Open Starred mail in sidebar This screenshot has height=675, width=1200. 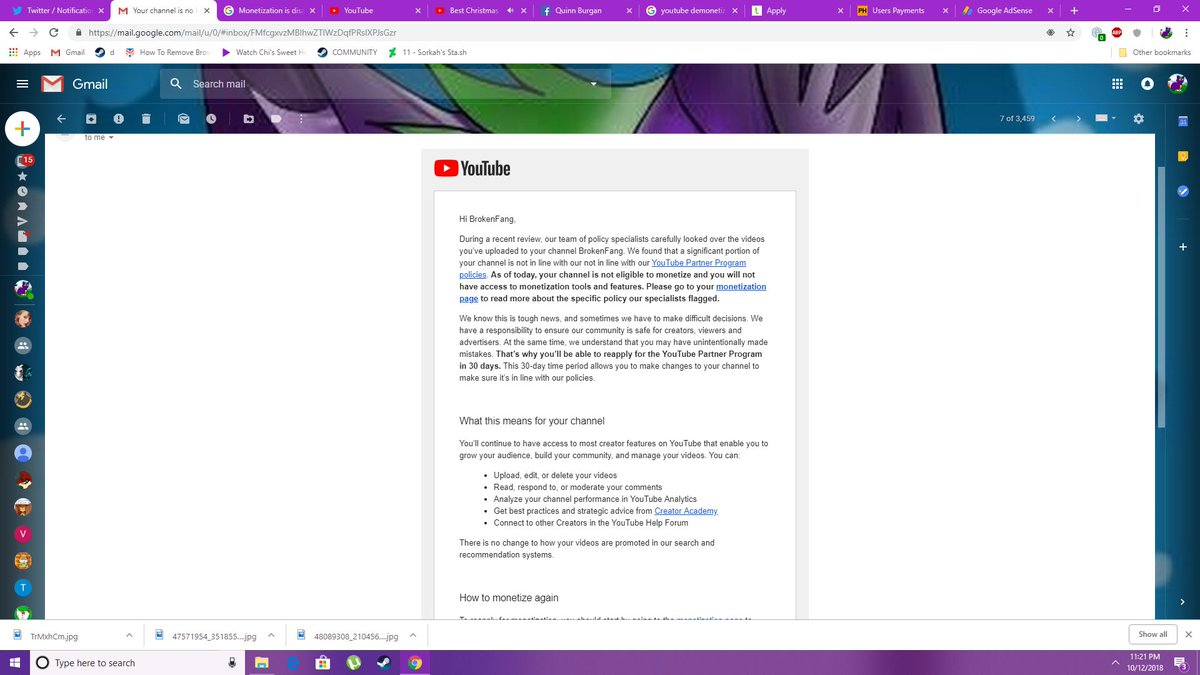(x=22, y=175)
